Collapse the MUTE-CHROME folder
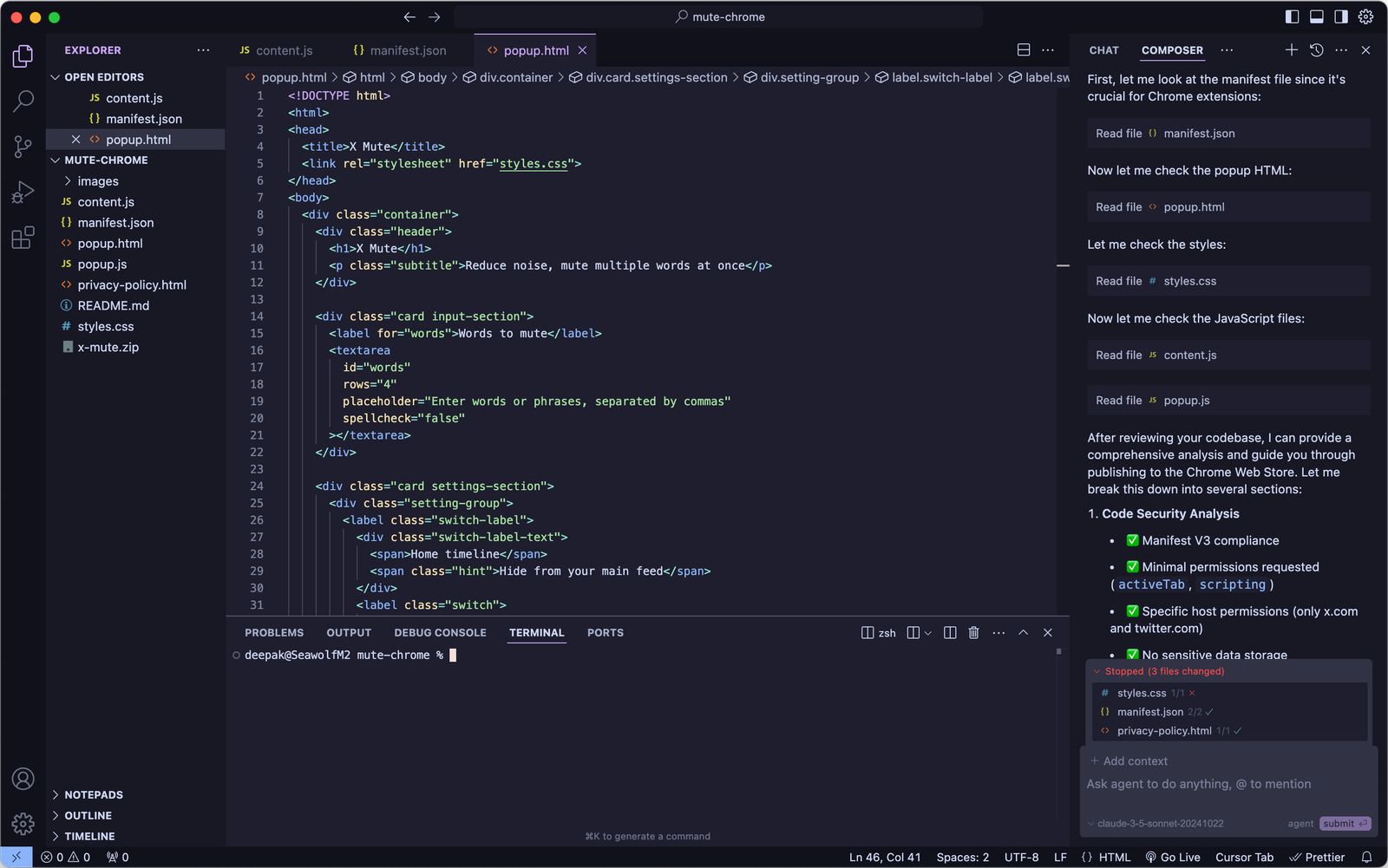Viewport: 1388px width, 868px height. click(56, 160)
